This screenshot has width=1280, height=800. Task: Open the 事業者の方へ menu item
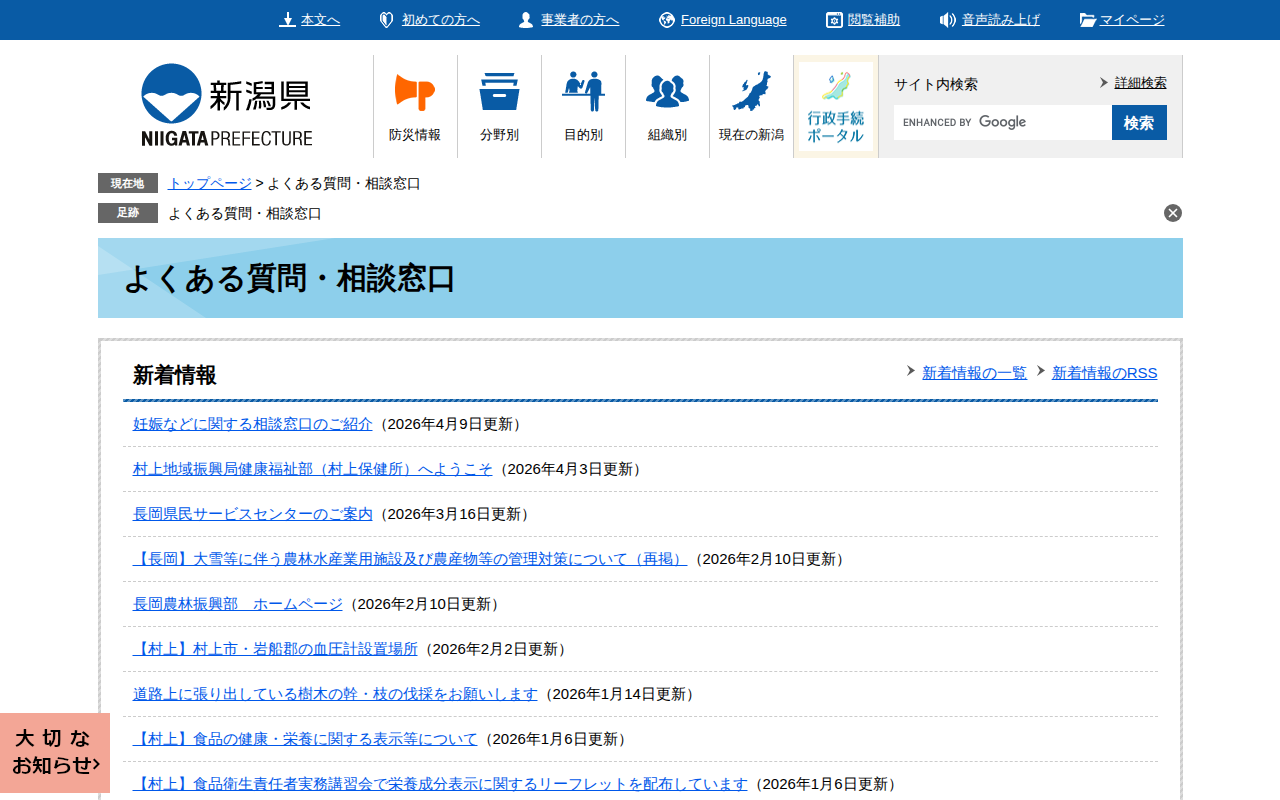coord(579,20)
